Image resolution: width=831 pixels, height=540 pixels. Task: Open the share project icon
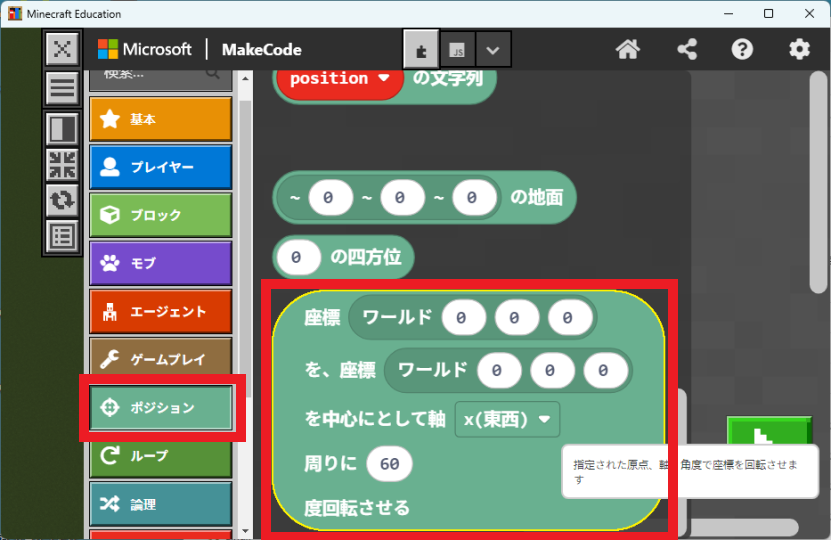click(x=687, y=50)
